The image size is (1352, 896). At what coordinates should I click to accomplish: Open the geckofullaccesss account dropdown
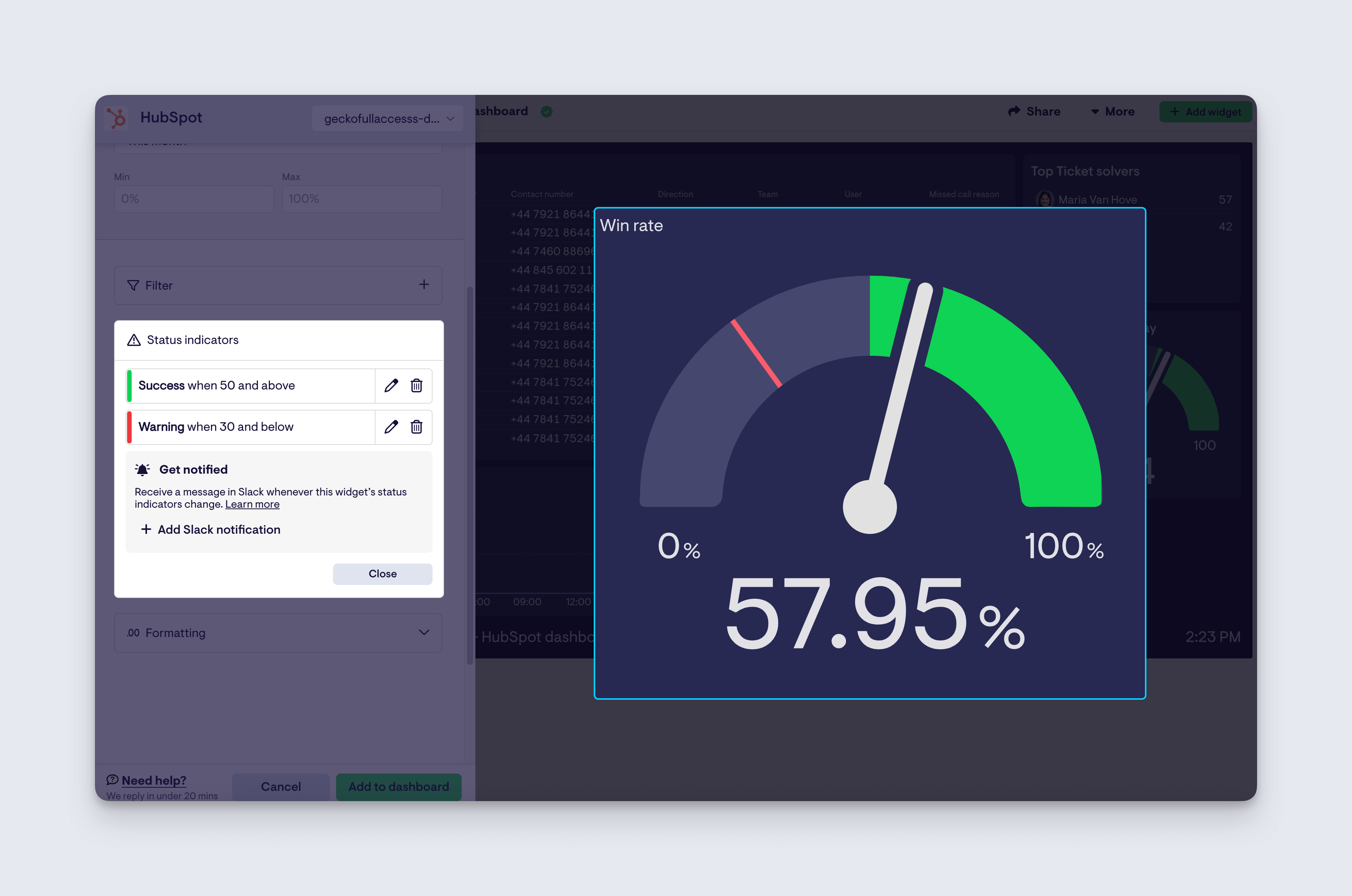(388, 118)
